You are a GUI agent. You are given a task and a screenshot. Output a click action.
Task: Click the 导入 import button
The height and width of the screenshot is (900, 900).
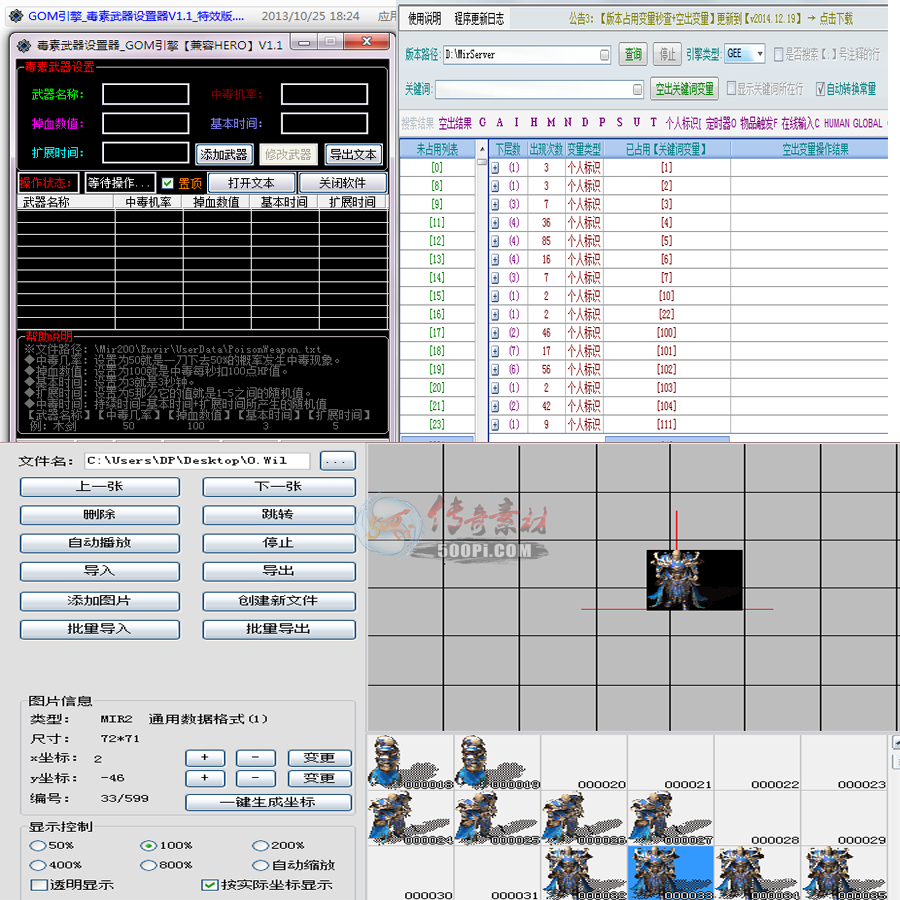100,571
